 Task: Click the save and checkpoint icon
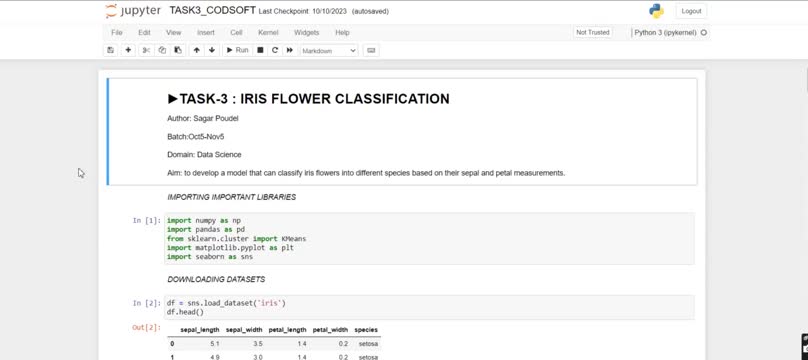click(110, 50)
